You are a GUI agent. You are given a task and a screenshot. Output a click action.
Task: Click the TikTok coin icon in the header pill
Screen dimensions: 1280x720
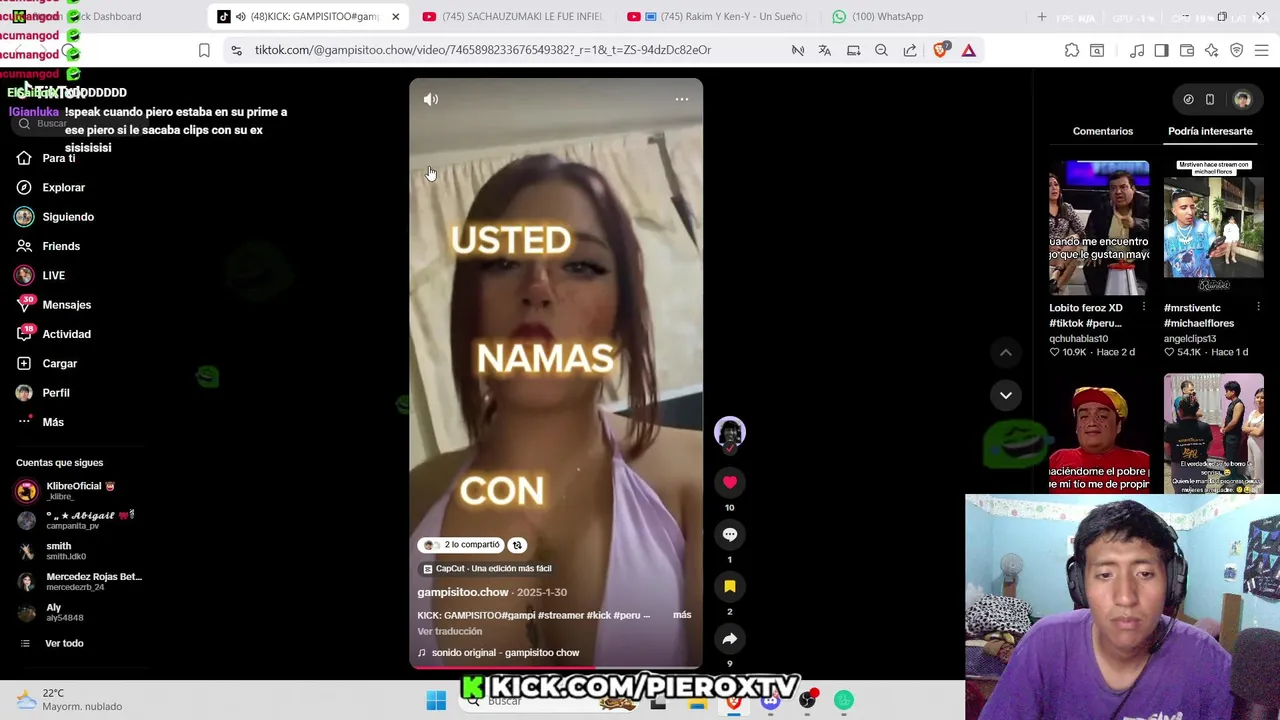1188,99
